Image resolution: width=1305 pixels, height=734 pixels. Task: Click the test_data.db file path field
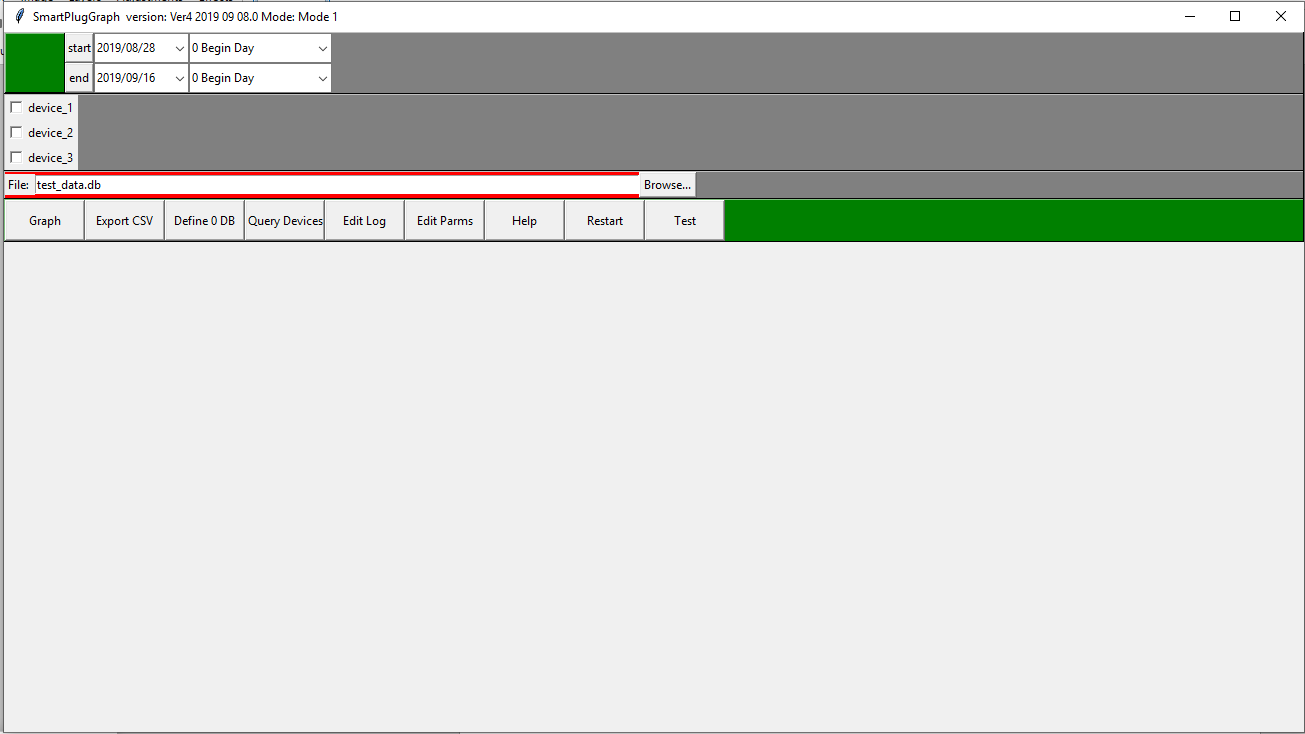click(x=336, y=185)
